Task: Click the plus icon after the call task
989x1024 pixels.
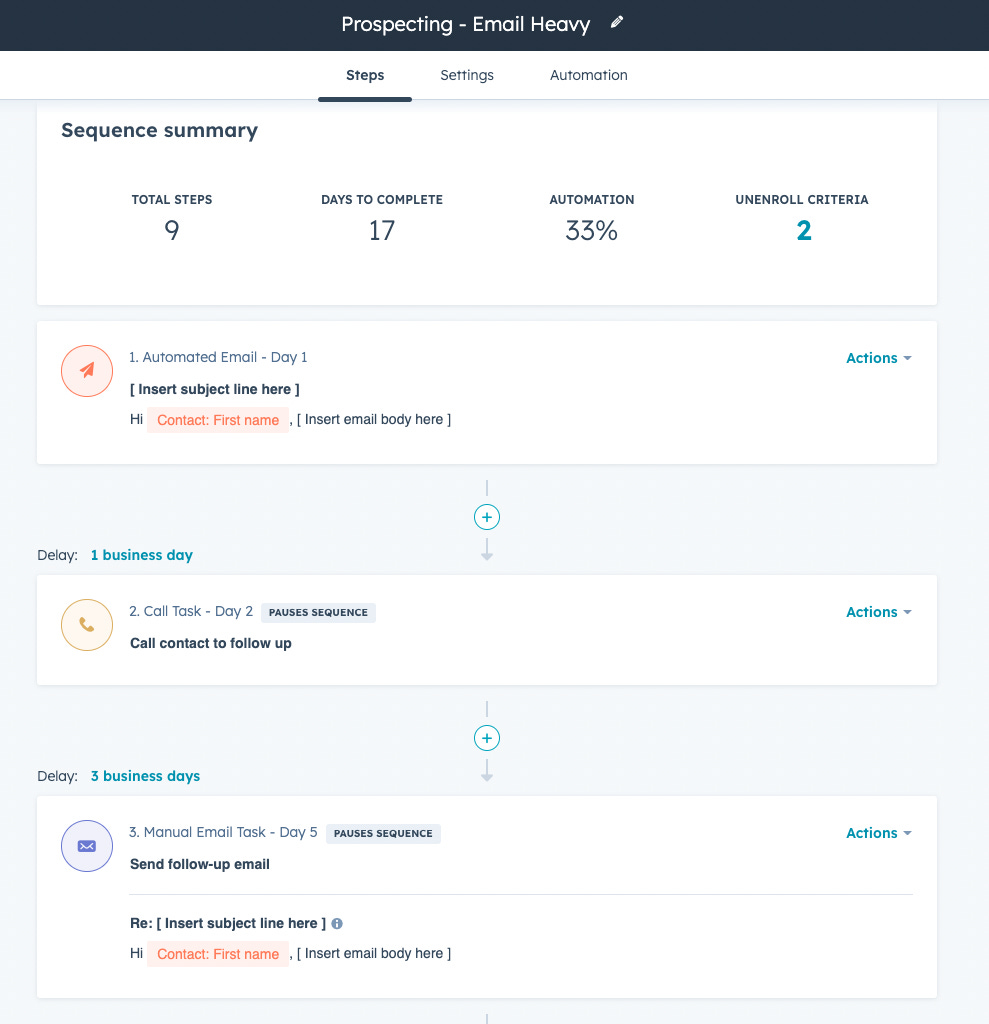Action: point(487,737)
